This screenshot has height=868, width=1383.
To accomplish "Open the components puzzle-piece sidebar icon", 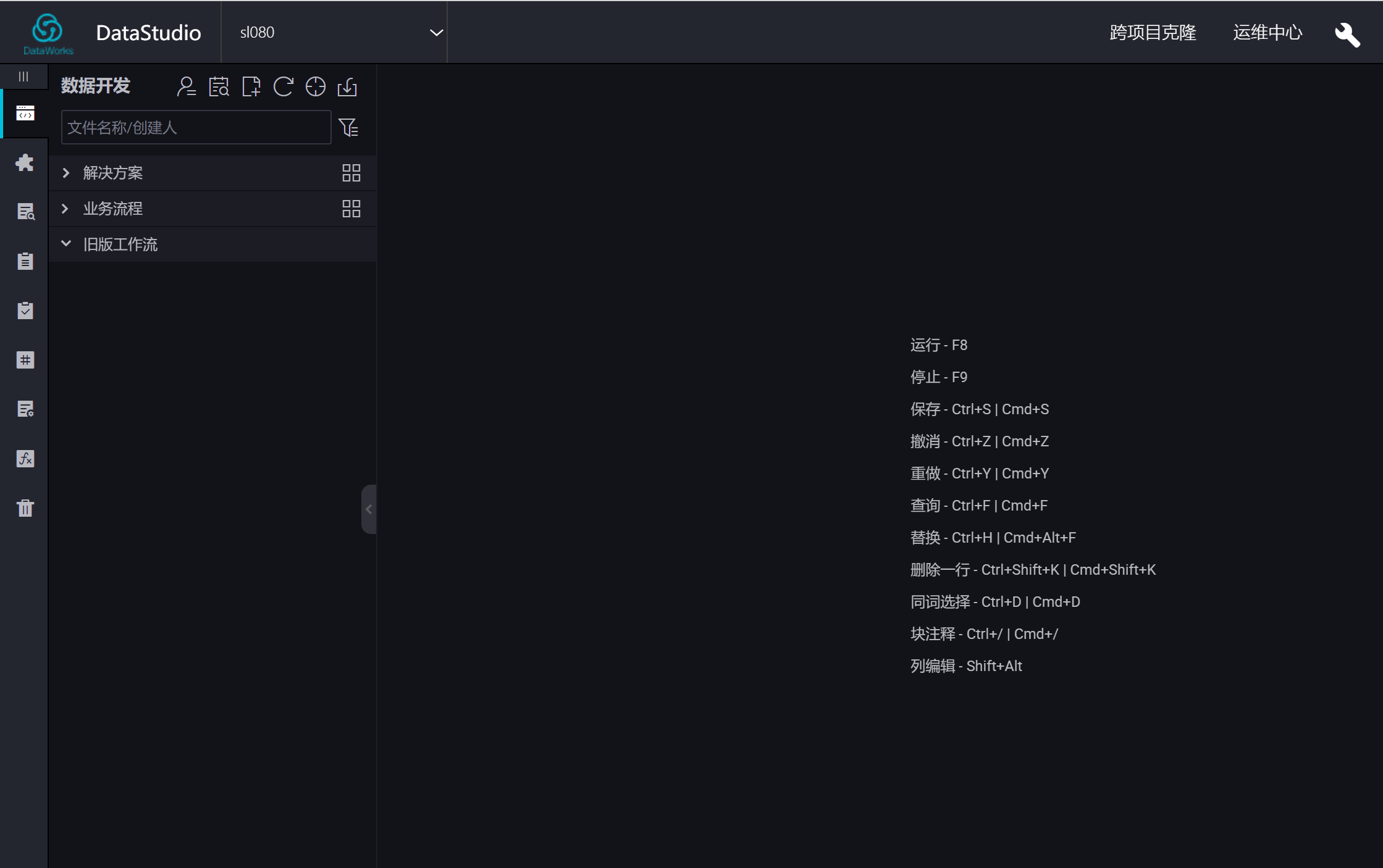I will [x=25, y=162].
